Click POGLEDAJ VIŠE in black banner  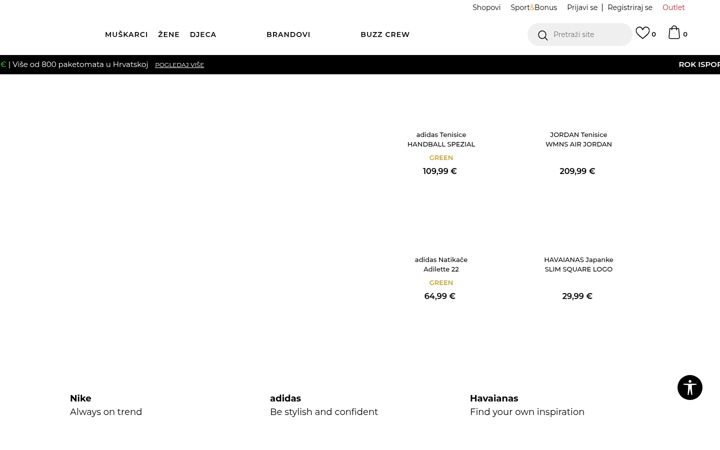(x=179, y=65)
